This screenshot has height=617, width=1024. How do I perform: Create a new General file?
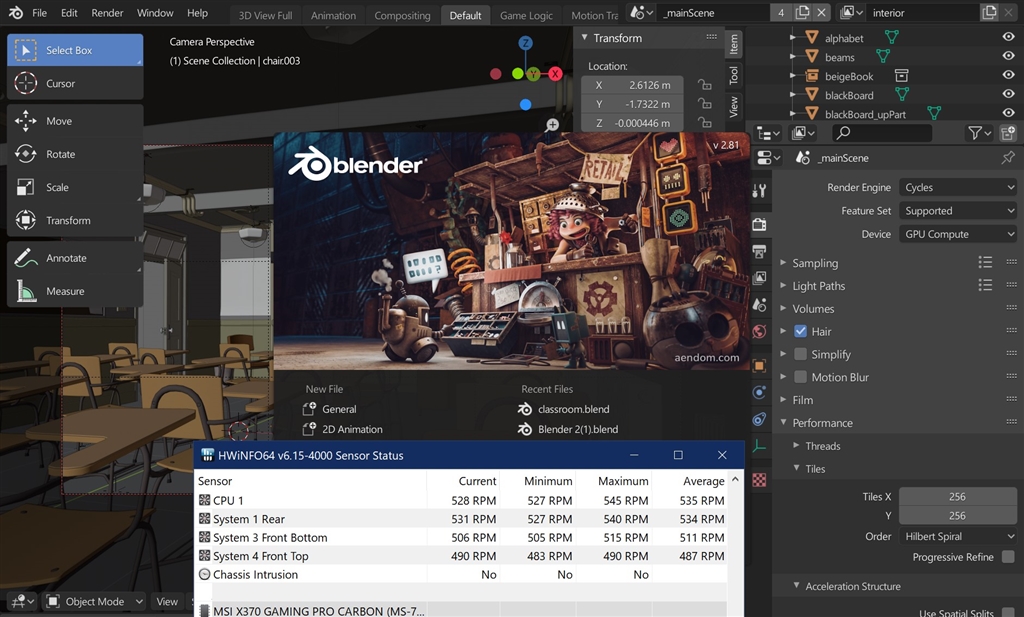point(338,409)
